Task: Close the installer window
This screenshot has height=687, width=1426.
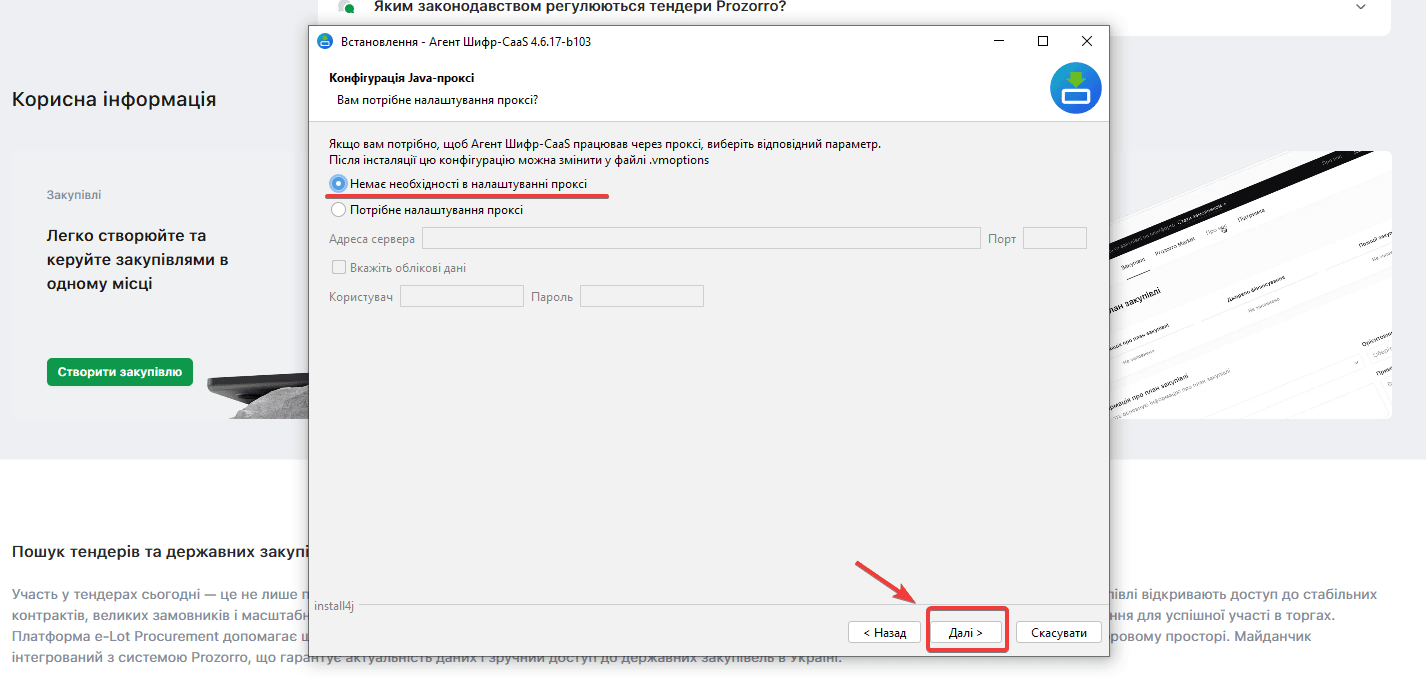Action: tap(1087, 41)
